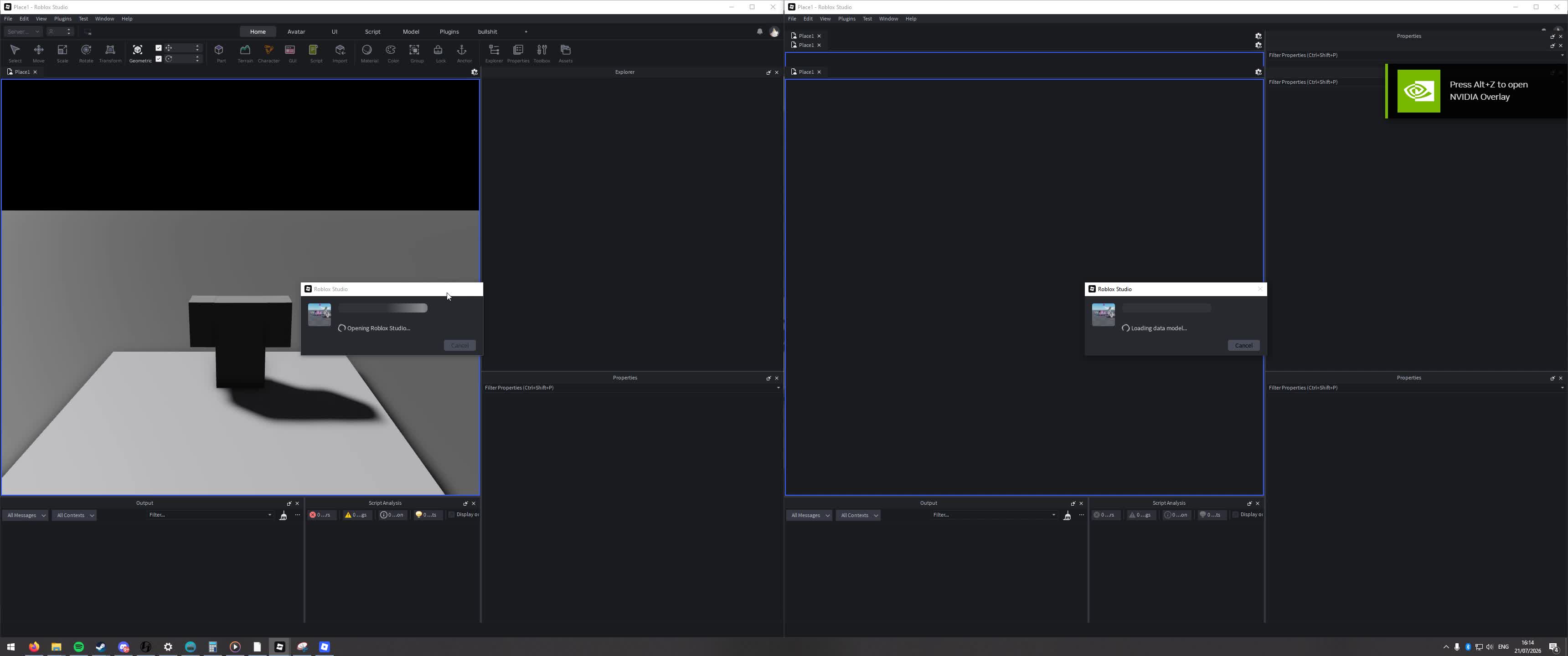This screenshot has width=1568, height=656.
Task: Expand All Messages dropdown in right Output
Action: pyautogui.click(x=810, y=515)
